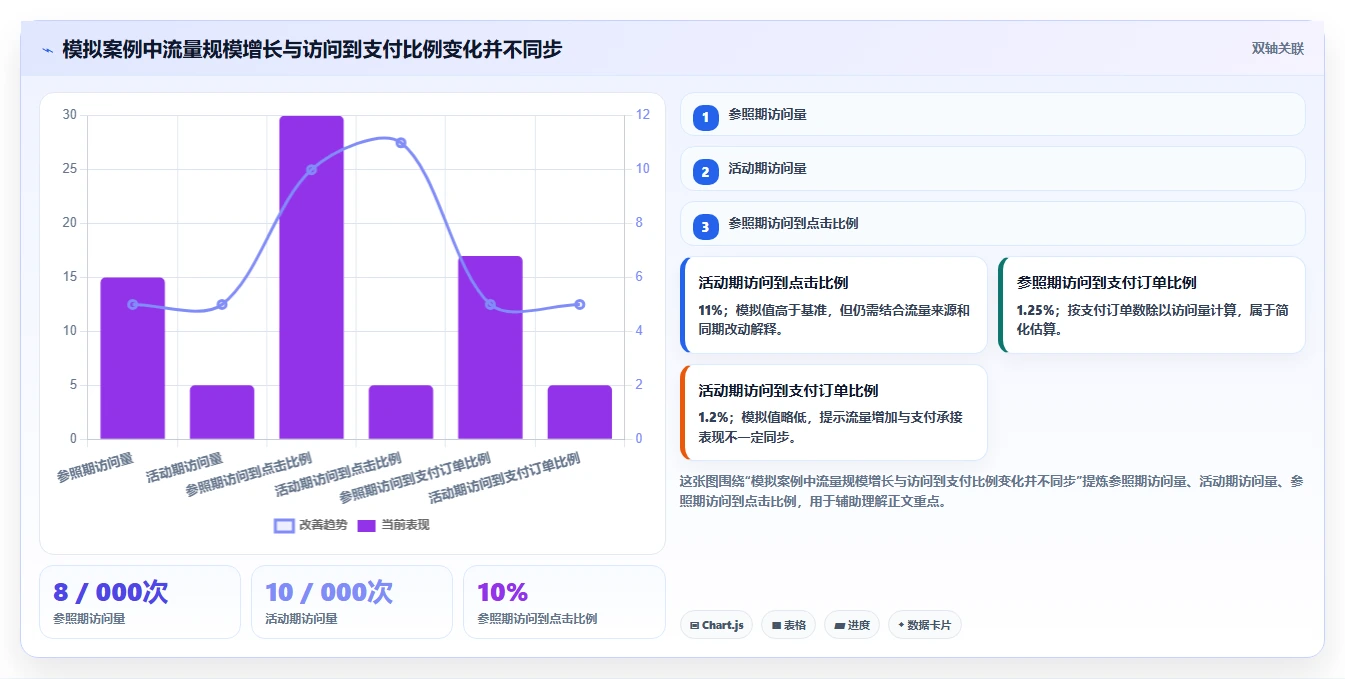Viewport: 1345px width, 679px height.
Task: Click the 10 / 000次 stat value
Action: (x=329, y=592)
